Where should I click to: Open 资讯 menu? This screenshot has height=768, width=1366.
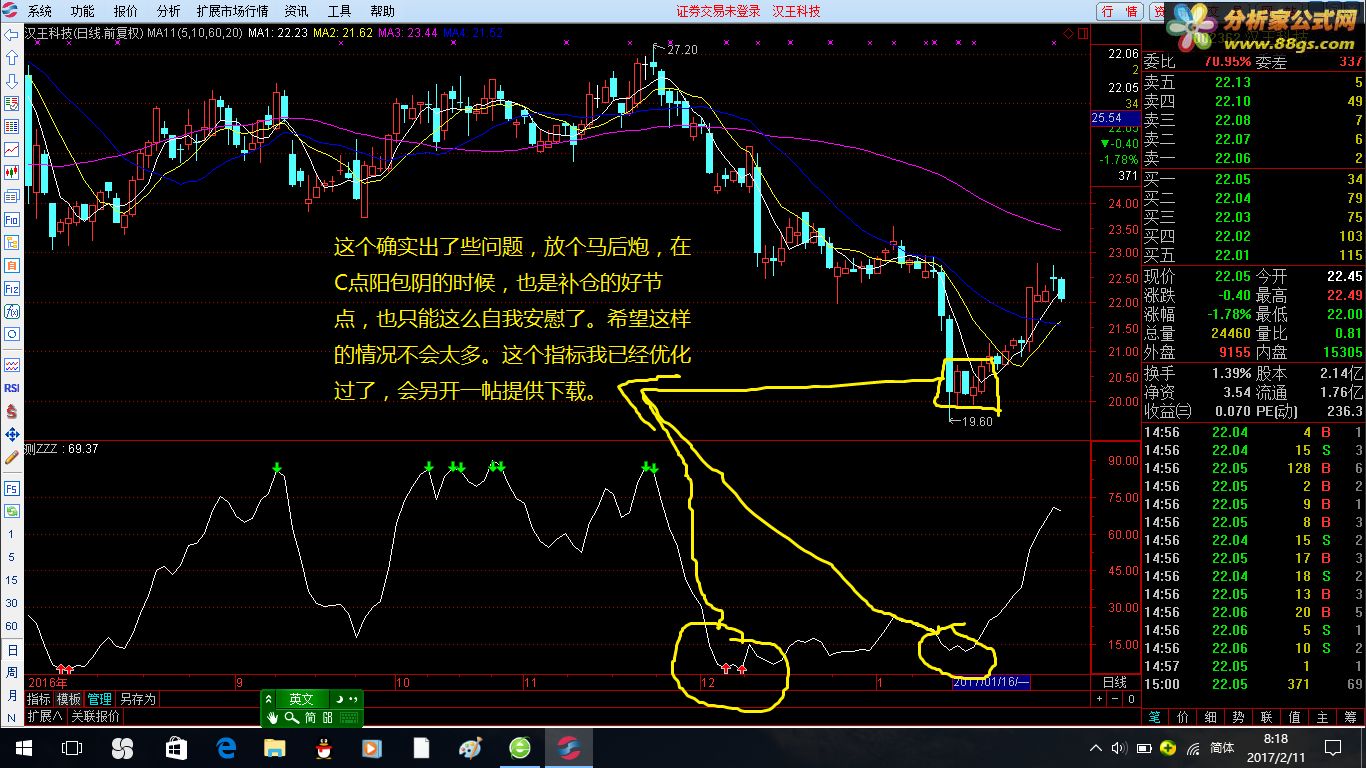pos(296,11)
